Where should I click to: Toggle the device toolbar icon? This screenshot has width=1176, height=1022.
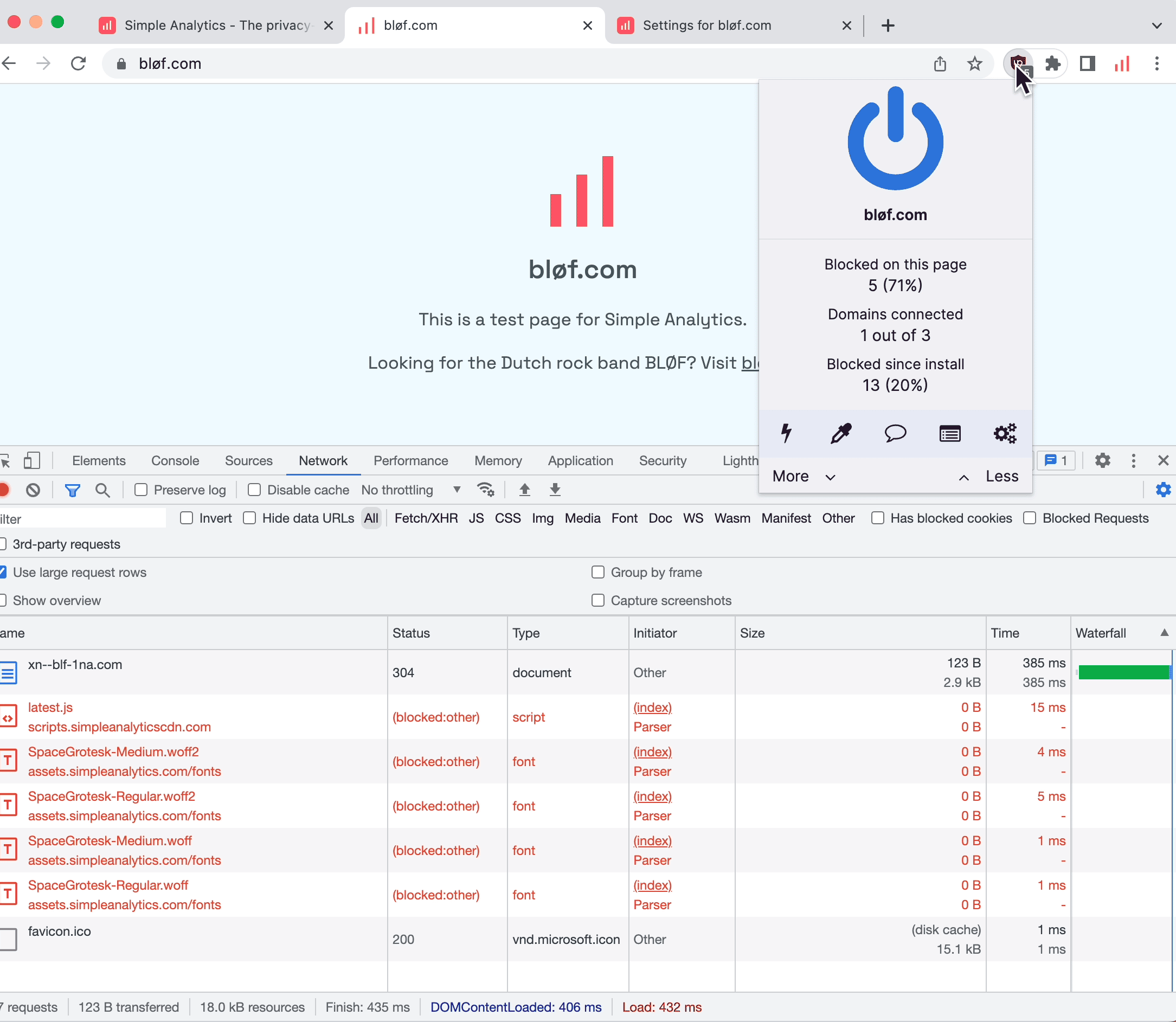(x=32, y=461)
